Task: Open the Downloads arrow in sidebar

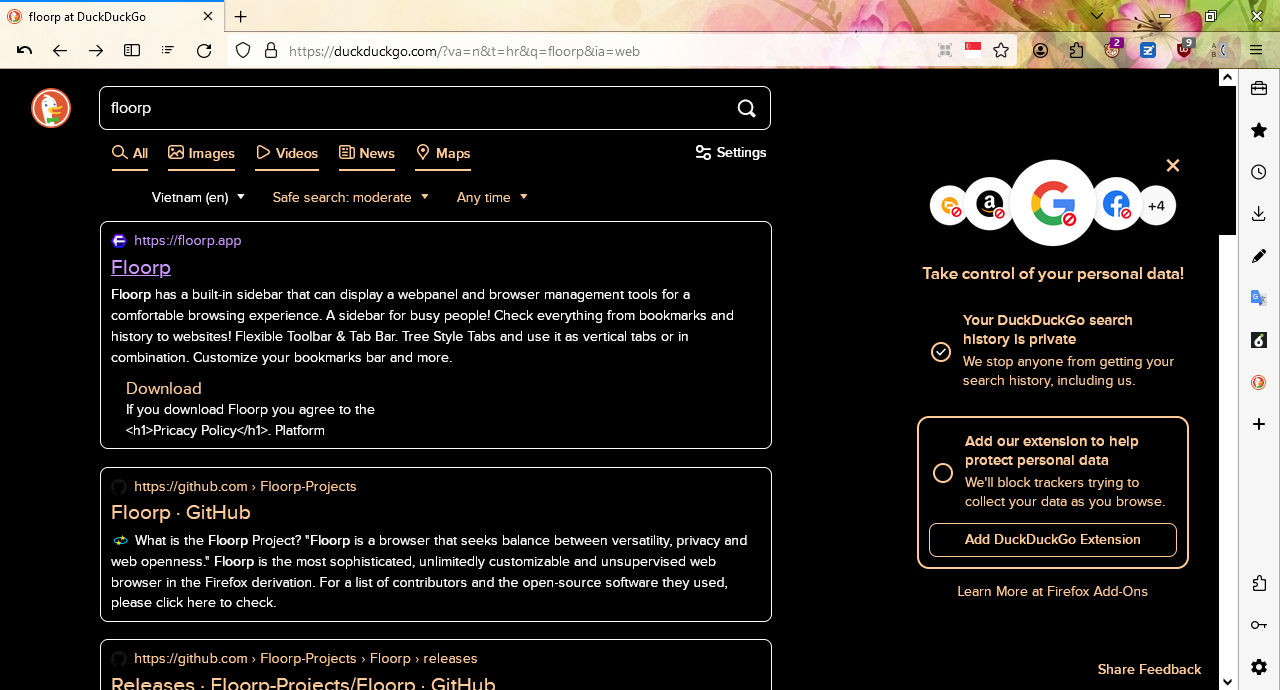Action: pos(1259,214)
